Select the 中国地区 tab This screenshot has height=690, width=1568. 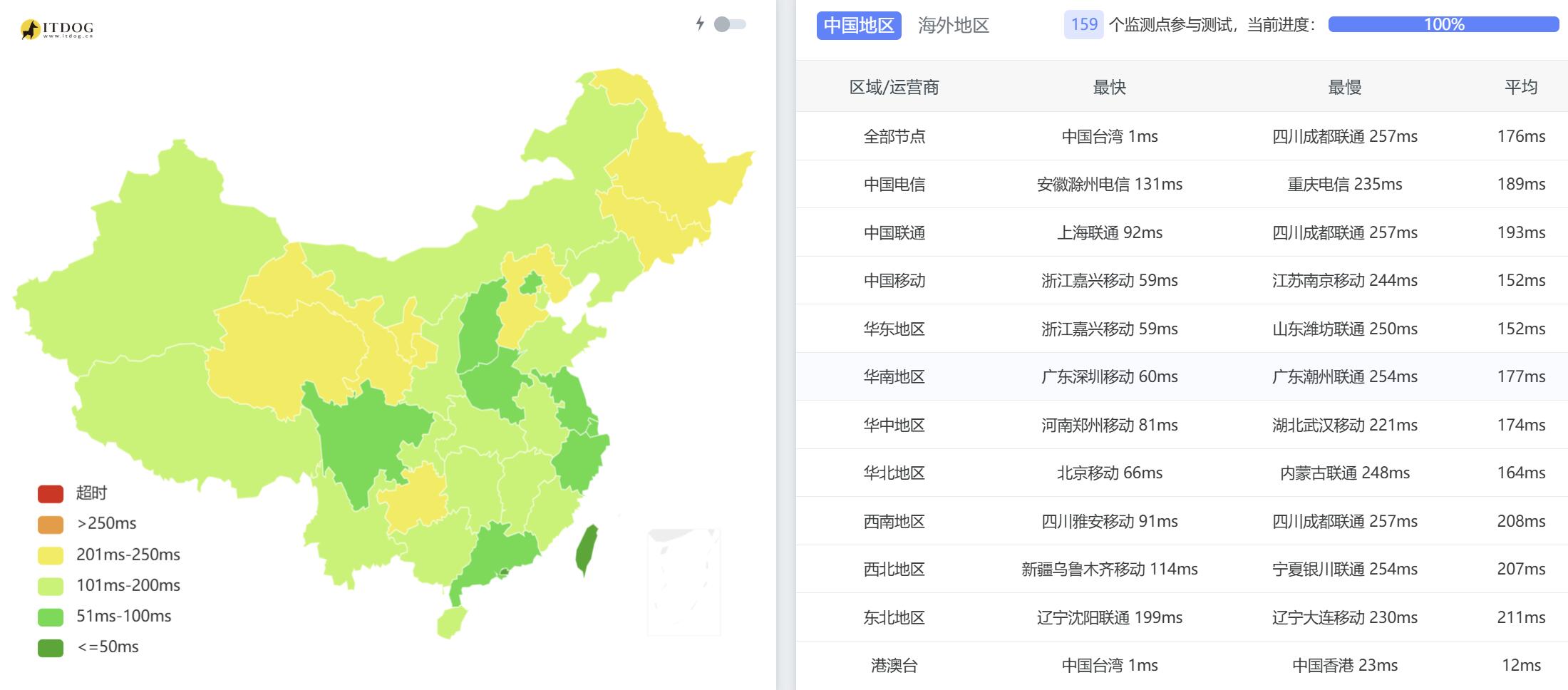859,24
